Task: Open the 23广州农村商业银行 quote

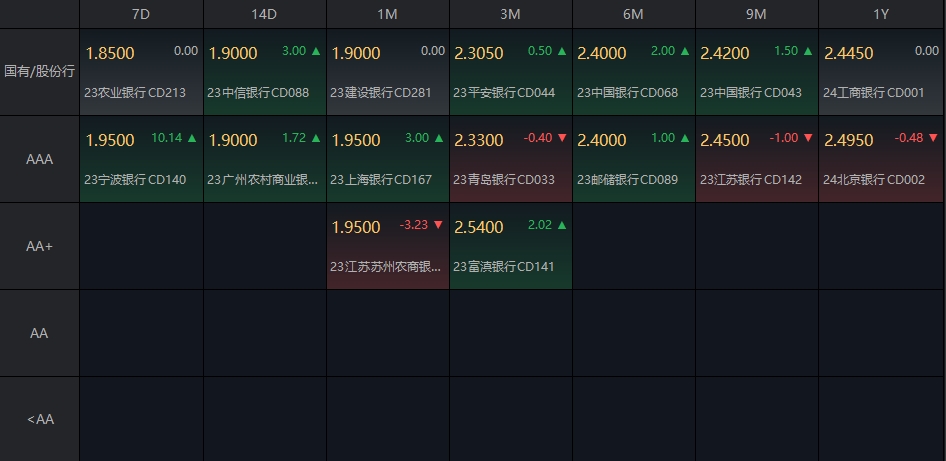Action: 264,159
